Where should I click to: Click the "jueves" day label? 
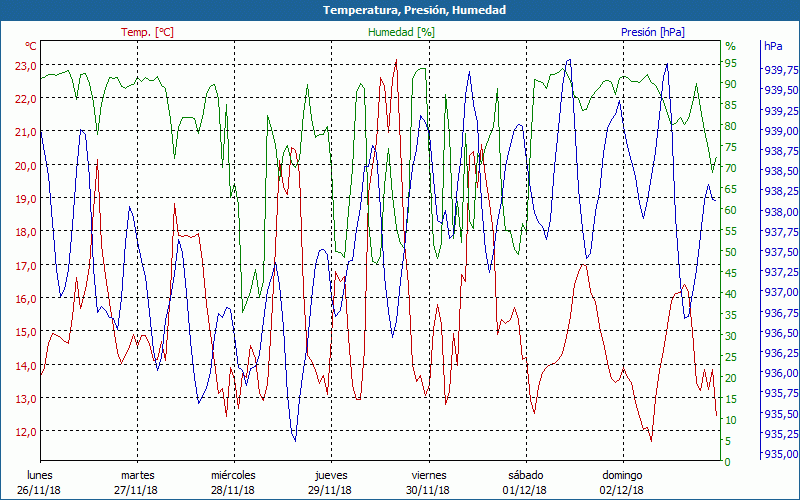(x=331, y=475)
